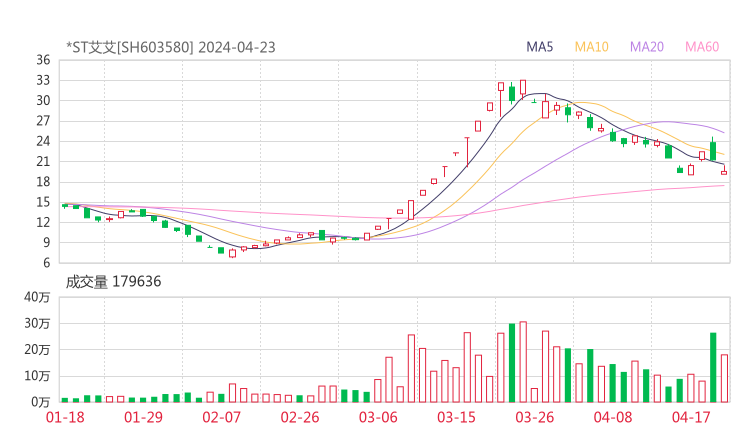Click the 30万 volume axis label
Viewport: 740px width, 440px height.
pyautogui.click(x=37, y=323)
